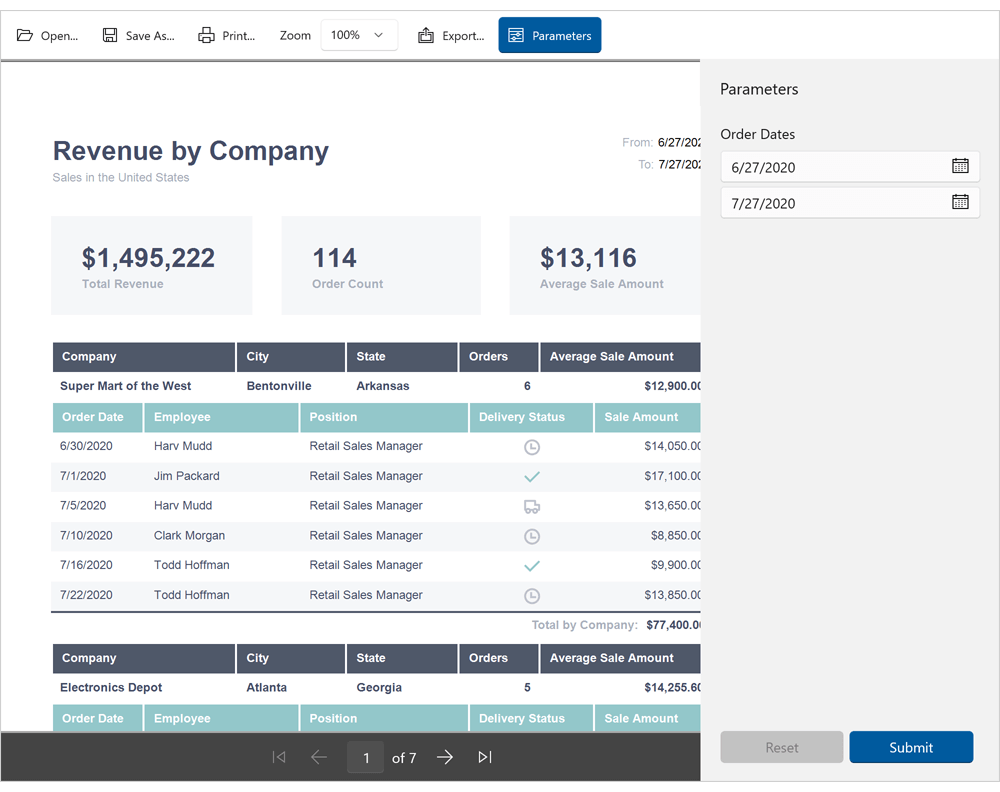Click the page number input field
1000x792 pixels.
(x=365, y=757)
